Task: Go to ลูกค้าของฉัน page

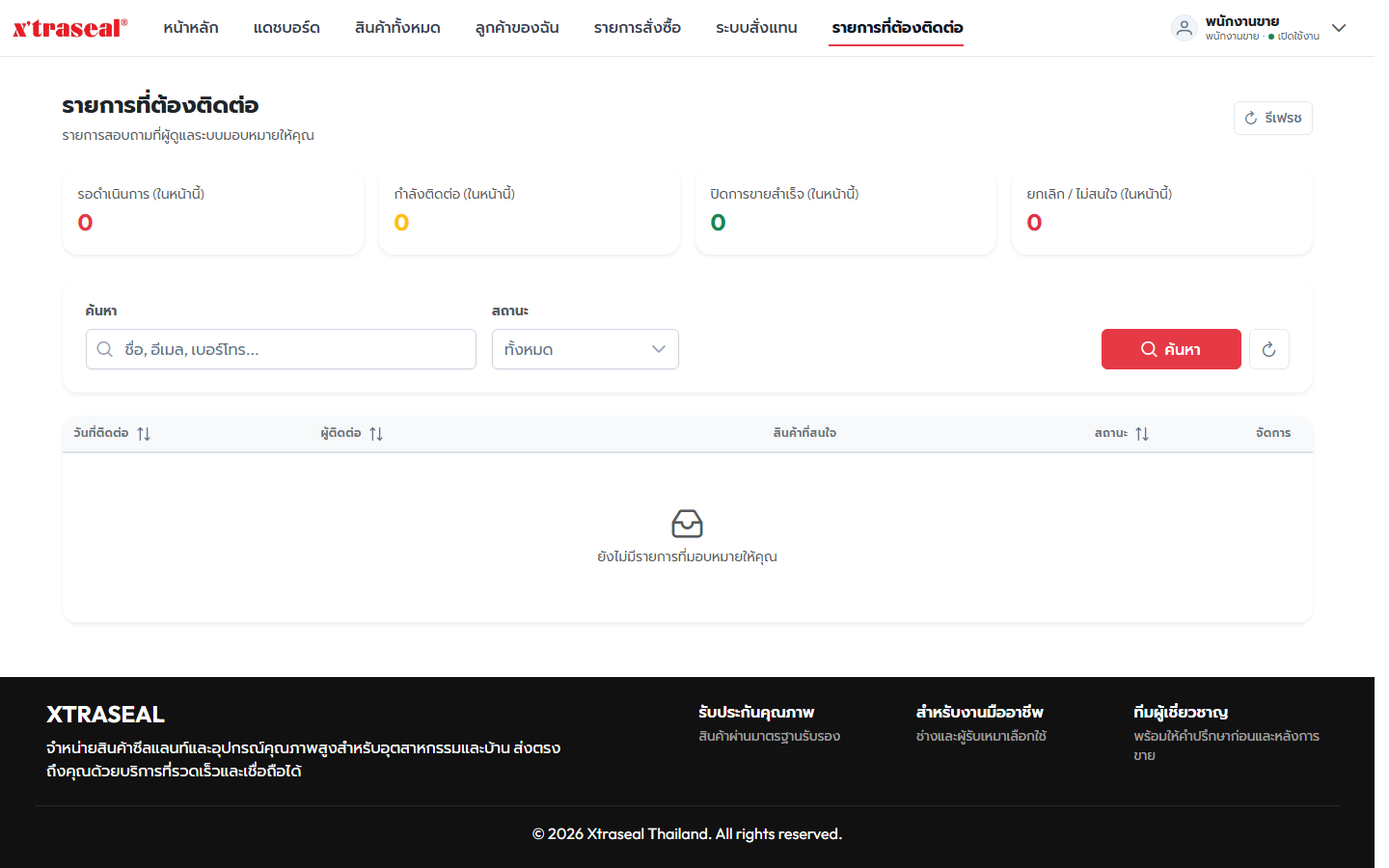Action: [517, 28]
